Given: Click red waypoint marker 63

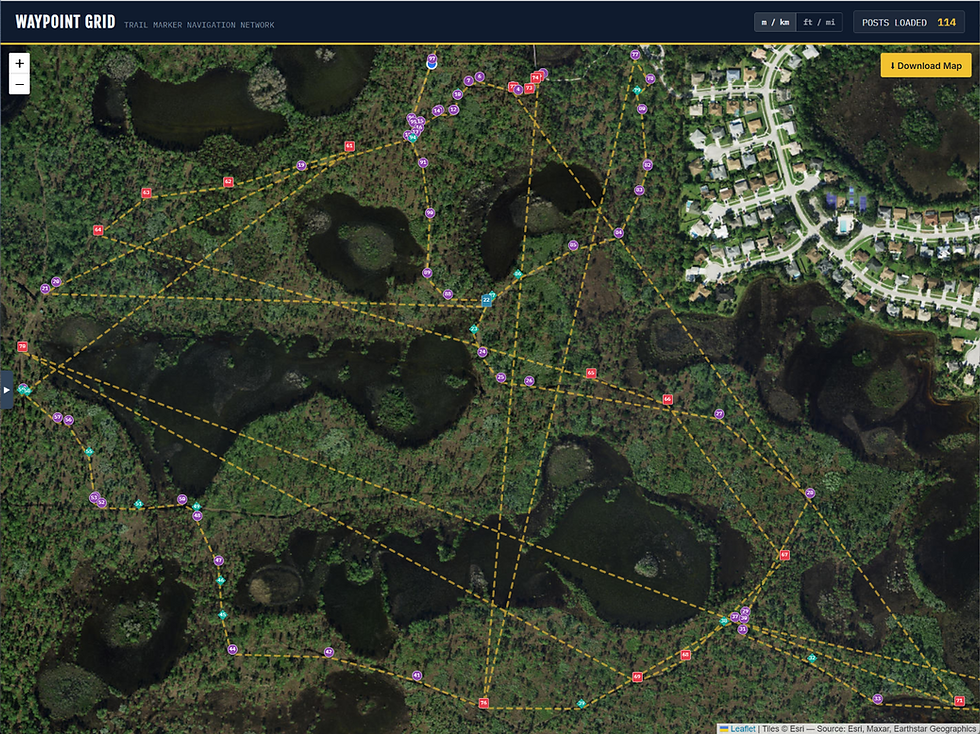Looking at the screenshot, I should pyautogui.click(x=146, y=193).
